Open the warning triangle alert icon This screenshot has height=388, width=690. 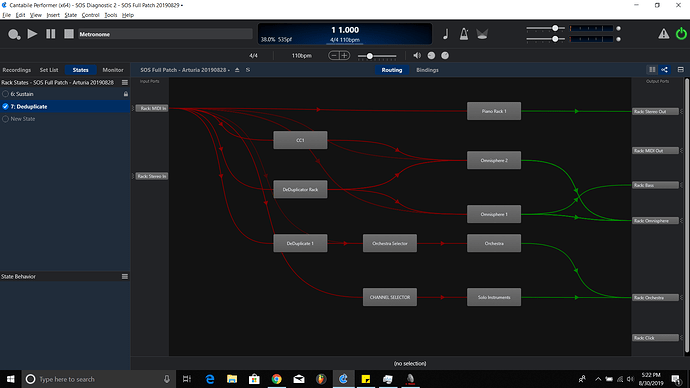click(x=664, y=34)
